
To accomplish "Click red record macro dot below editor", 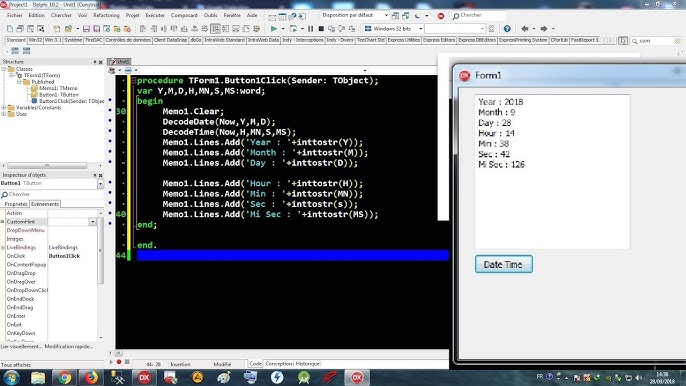I will point(119,362).
